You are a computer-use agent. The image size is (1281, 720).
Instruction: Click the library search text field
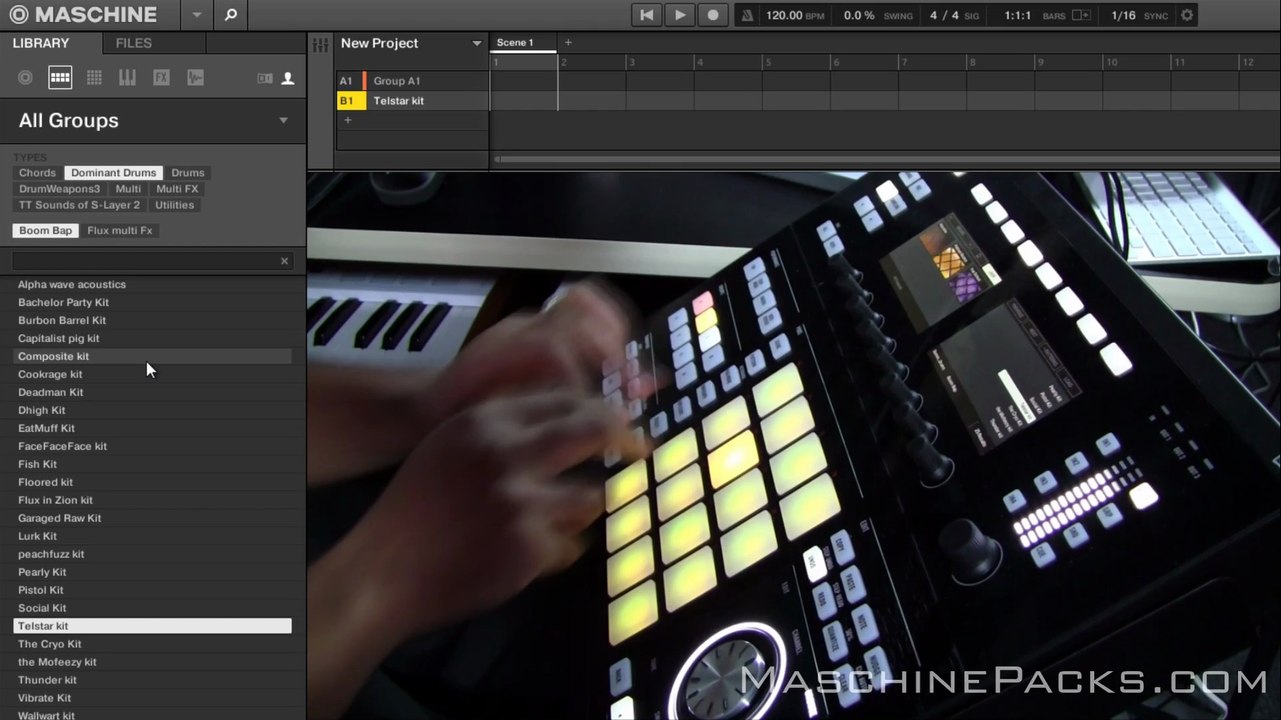pos(144,261)
